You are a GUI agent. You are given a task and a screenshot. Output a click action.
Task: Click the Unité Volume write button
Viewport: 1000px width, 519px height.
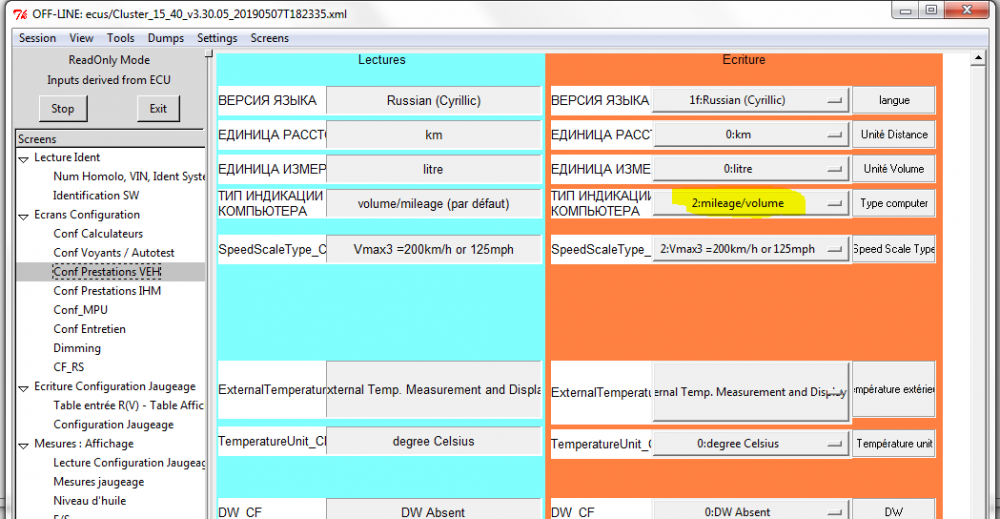click(893, 169)
